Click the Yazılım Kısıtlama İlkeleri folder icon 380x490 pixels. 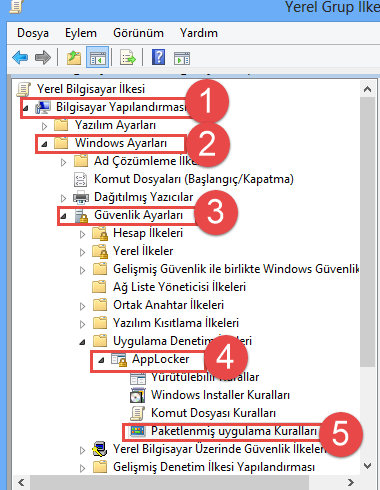click(x=100, y=323)
